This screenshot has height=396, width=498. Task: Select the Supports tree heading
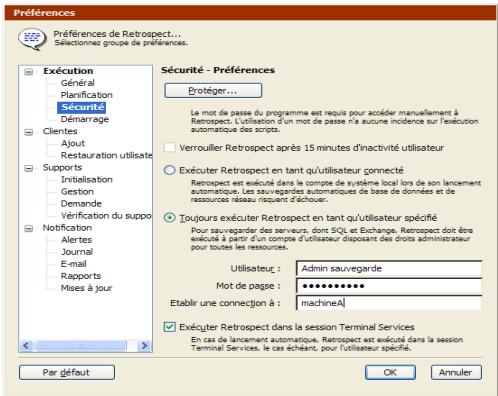pos(62,167)
